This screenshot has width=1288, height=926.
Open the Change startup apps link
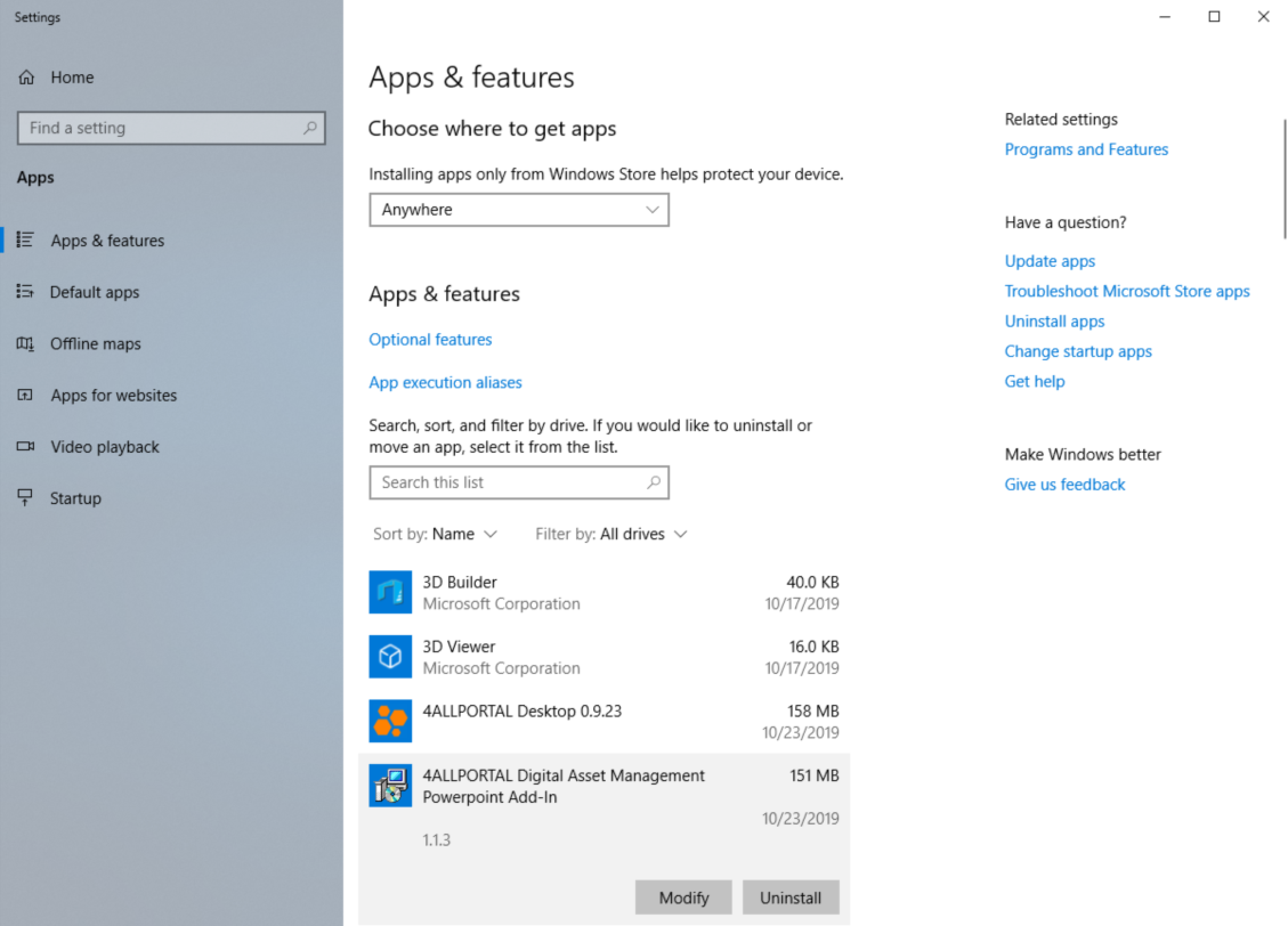[x=1078, y=351]
